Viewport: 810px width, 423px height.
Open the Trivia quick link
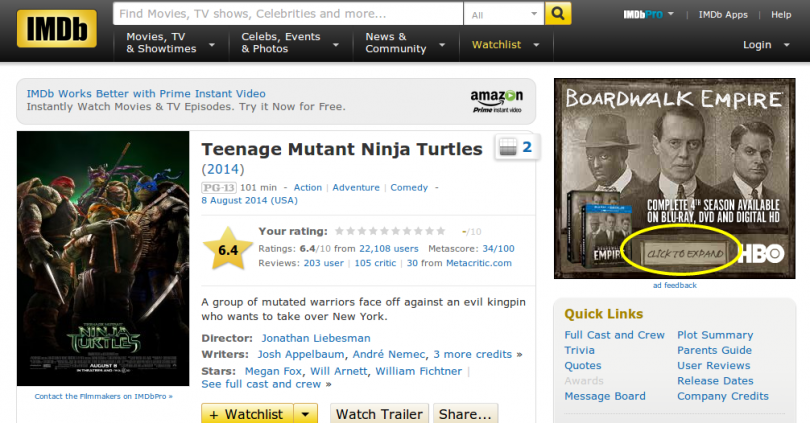point(579,350)
